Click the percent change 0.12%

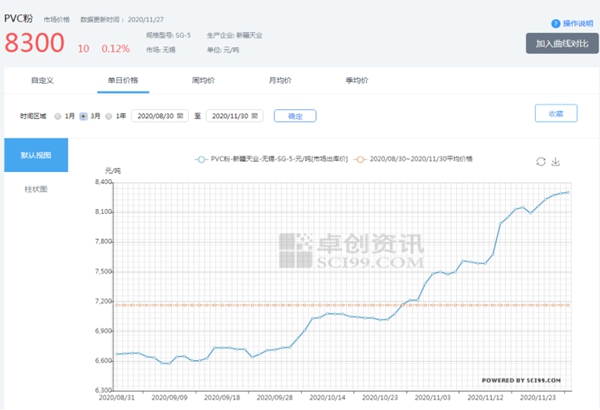(116, 49)
